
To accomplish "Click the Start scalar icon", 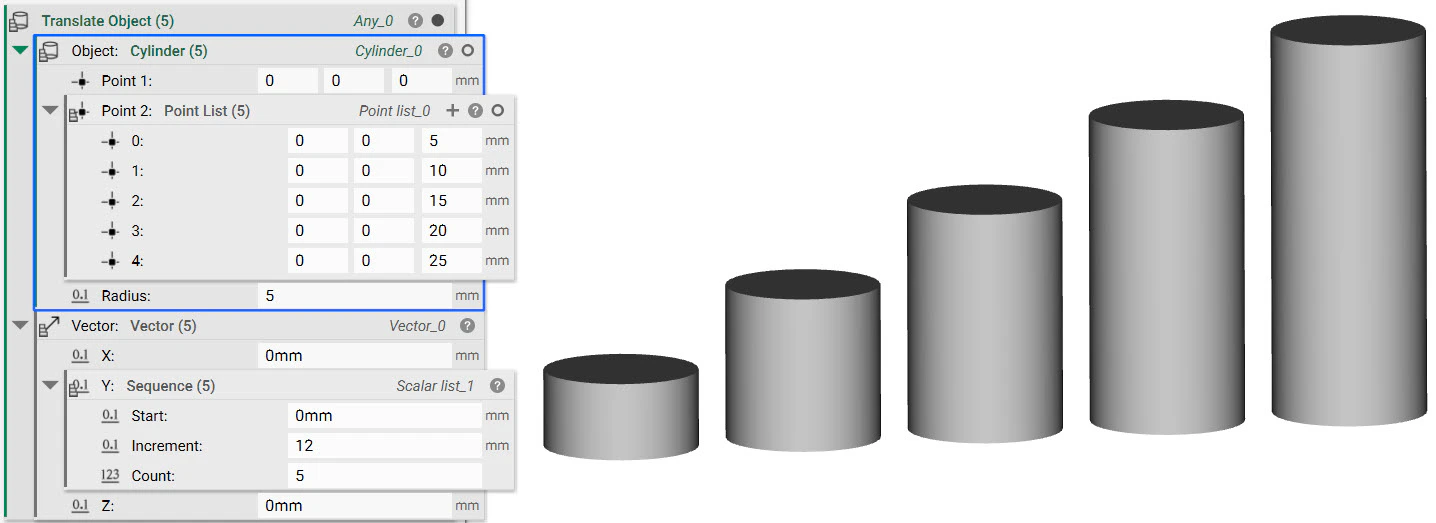I will tap(111, 416).
